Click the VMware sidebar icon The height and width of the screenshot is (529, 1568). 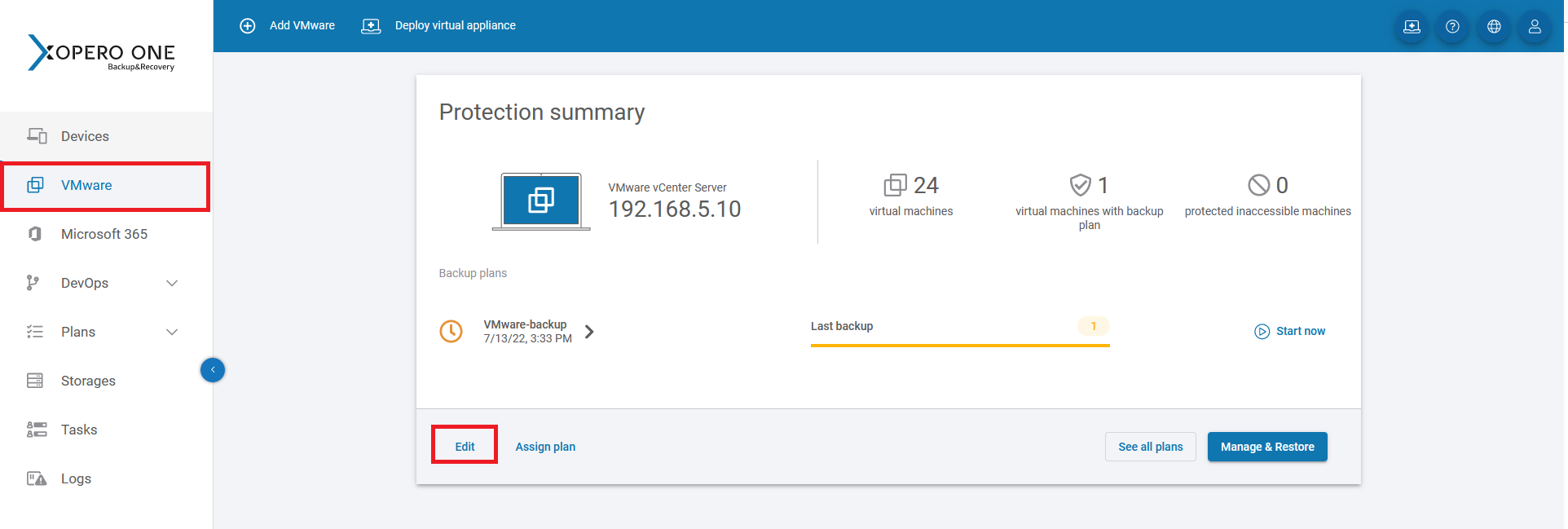click(35, 185)
